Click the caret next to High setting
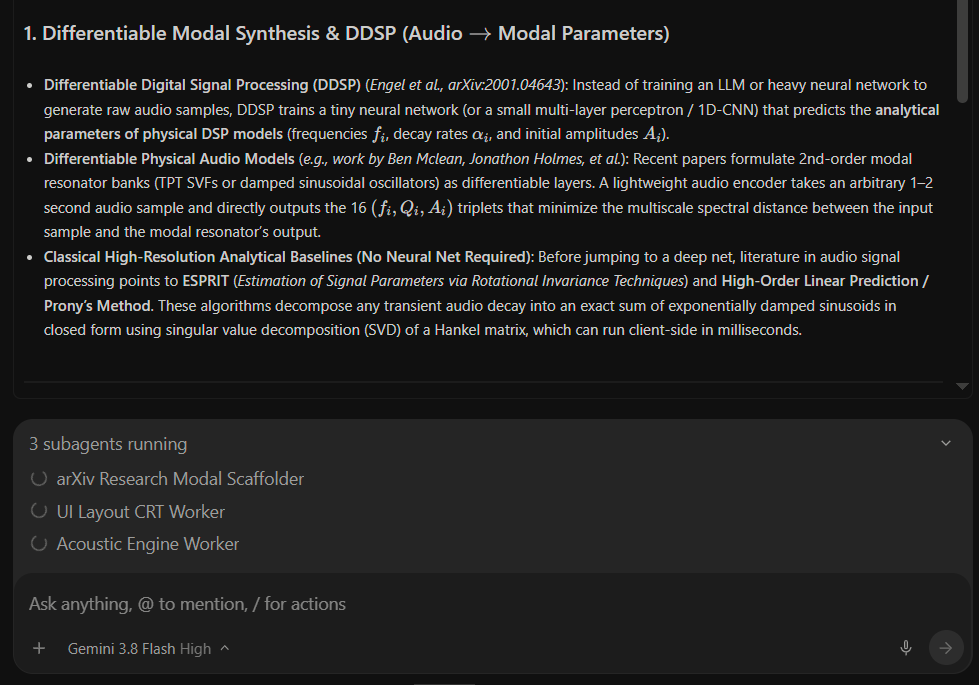This screenshot has height=685, width=979. [x=225, y=648]
